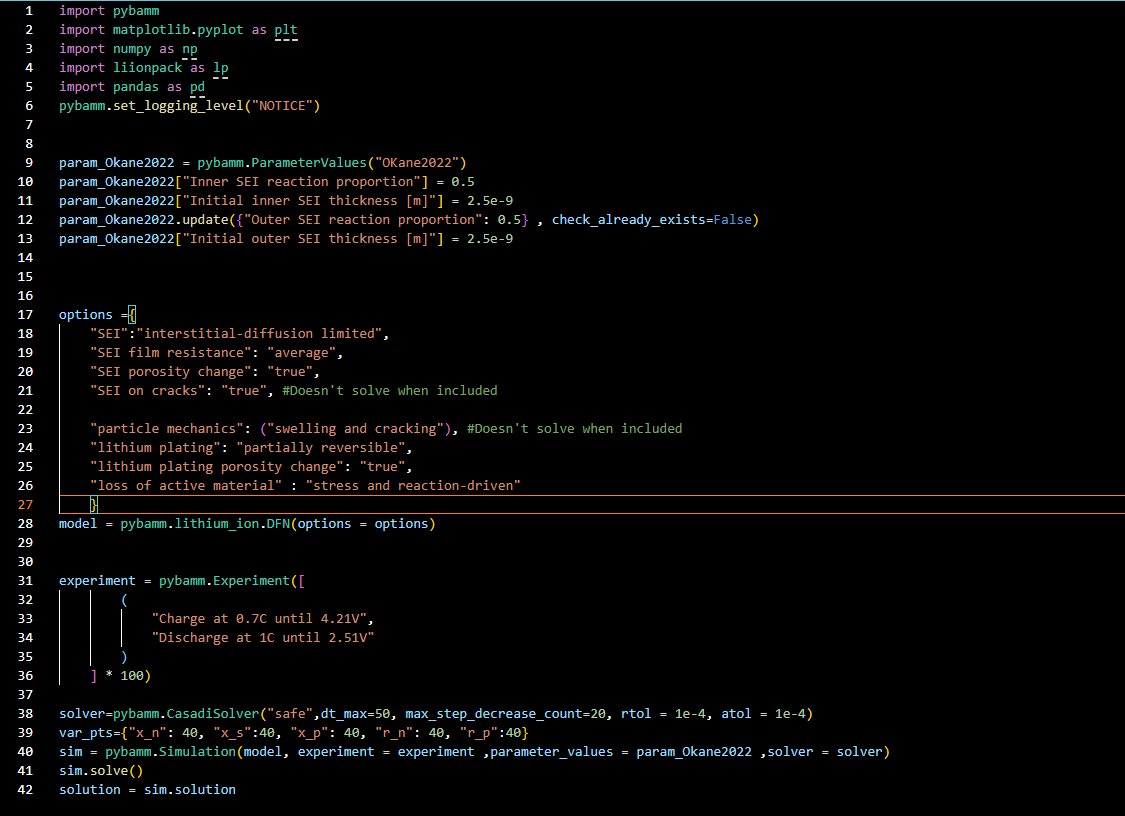Click the "Experiment" class name
This screenshot has width=1125, height=816.
(251, 581)
